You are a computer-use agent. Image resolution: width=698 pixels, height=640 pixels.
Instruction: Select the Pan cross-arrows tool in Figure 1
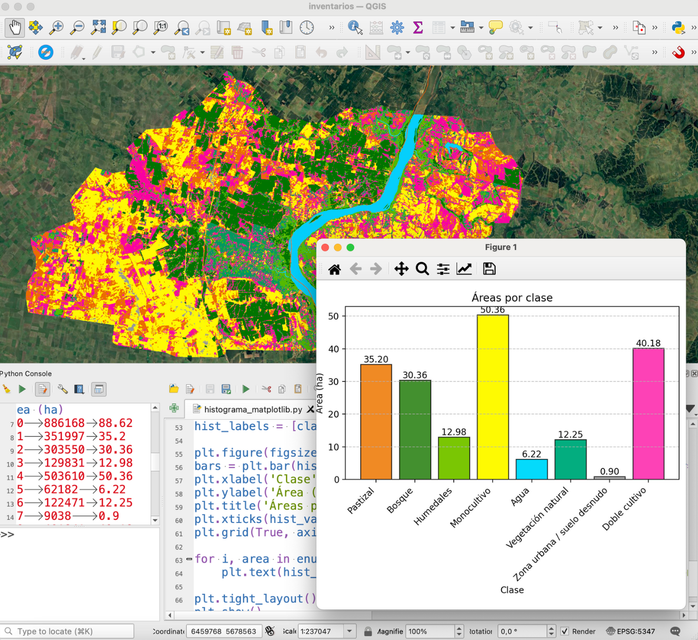(401, 269)
